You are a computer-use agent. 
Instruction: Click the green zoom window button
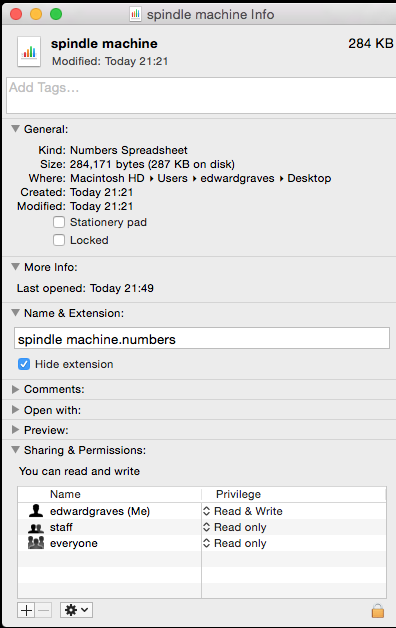click(x=56, y=14)
